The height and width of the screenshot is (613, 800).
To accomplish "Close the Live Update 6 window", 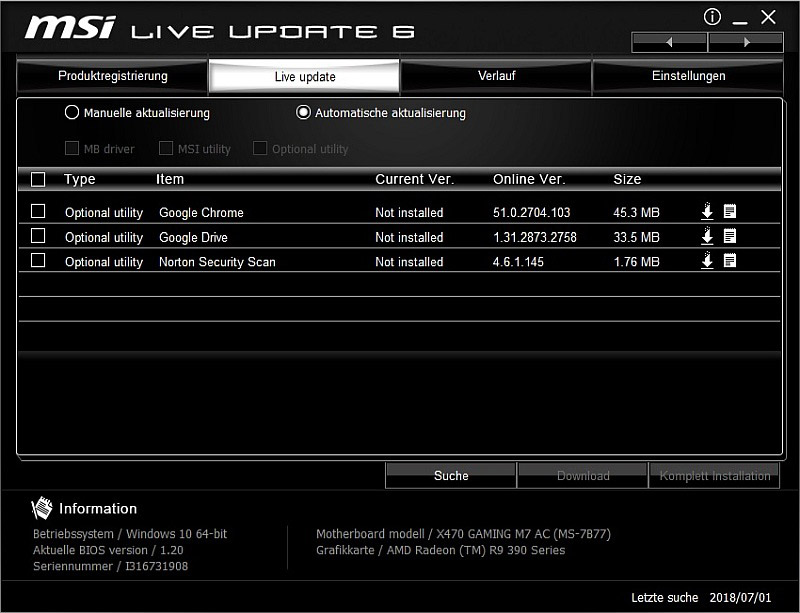I will 768,17.
